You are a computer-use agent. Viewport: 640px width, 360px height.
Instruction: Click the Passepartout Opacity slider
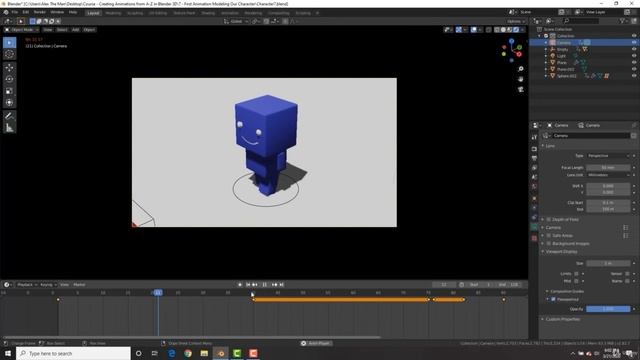tap(608, 309)
